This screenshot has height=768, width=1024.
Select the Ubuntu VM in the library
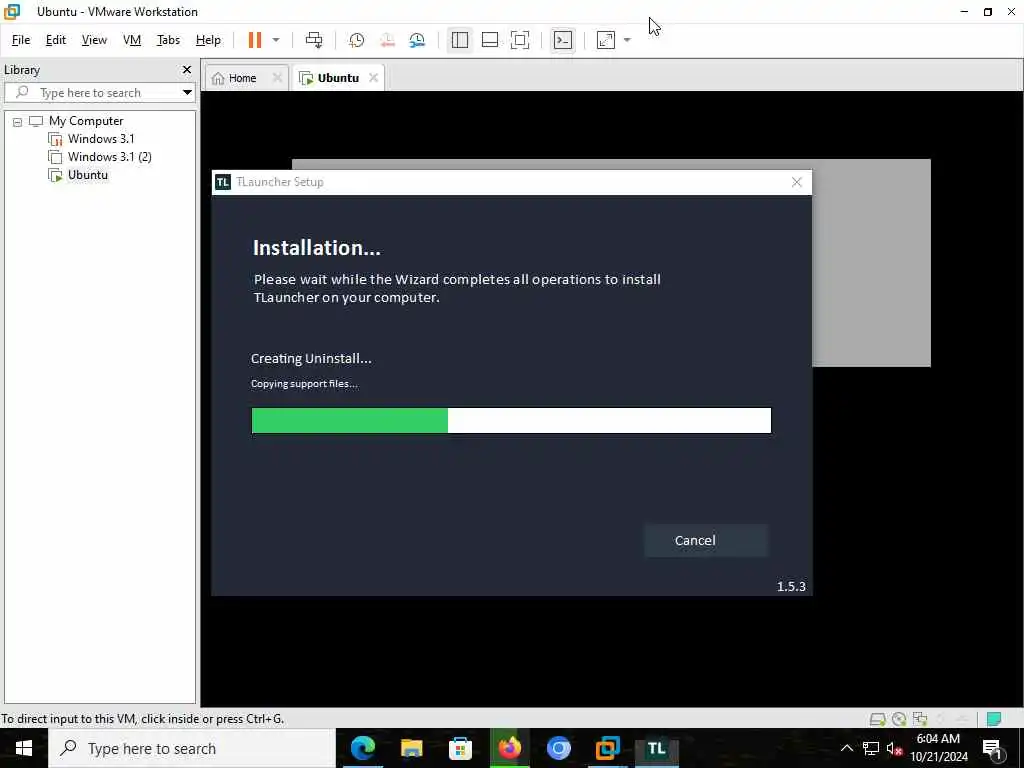tap(88, 175)
